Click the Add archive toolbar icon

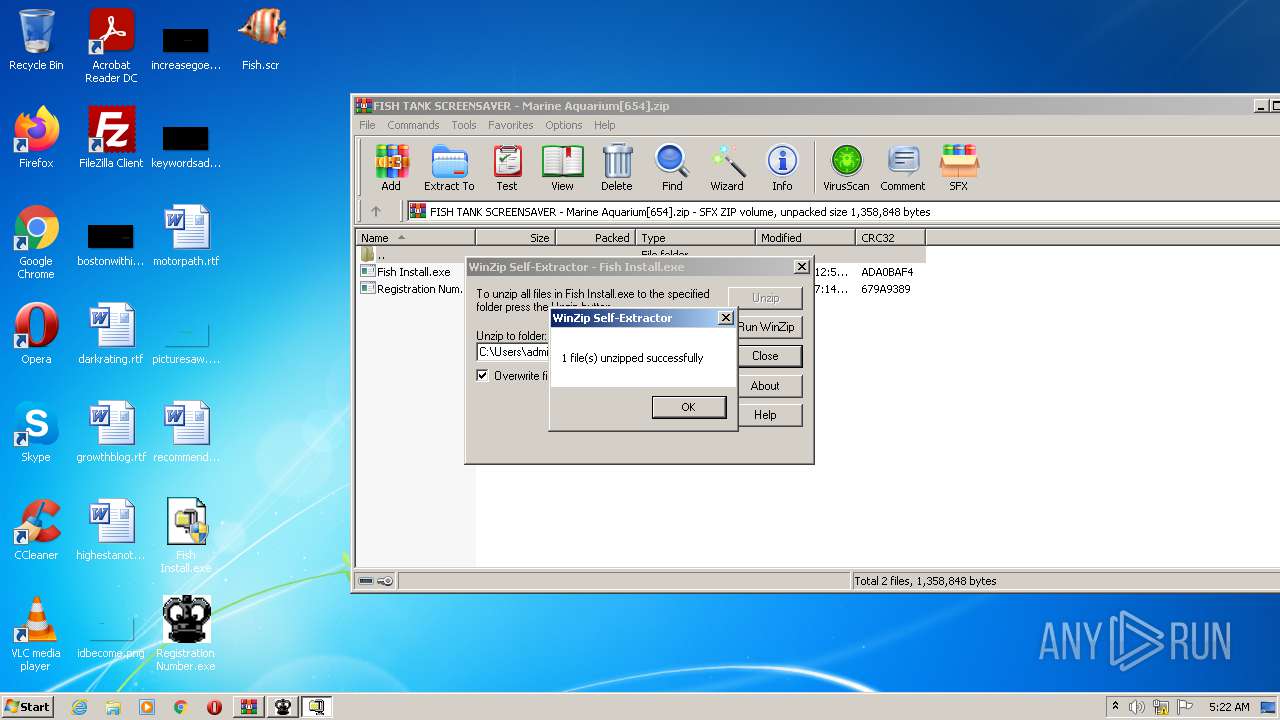pyautogui.click(x=391, y=168)
